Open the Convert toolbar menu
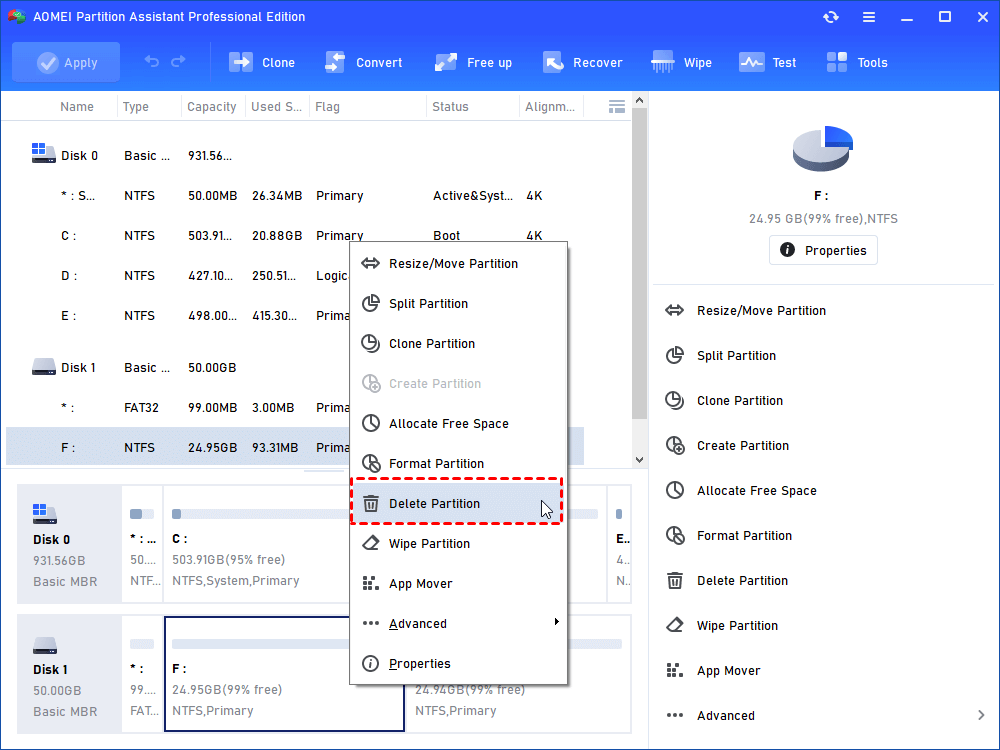The height and width of the screenshot is (750, 1000). (x=364, y=62)
